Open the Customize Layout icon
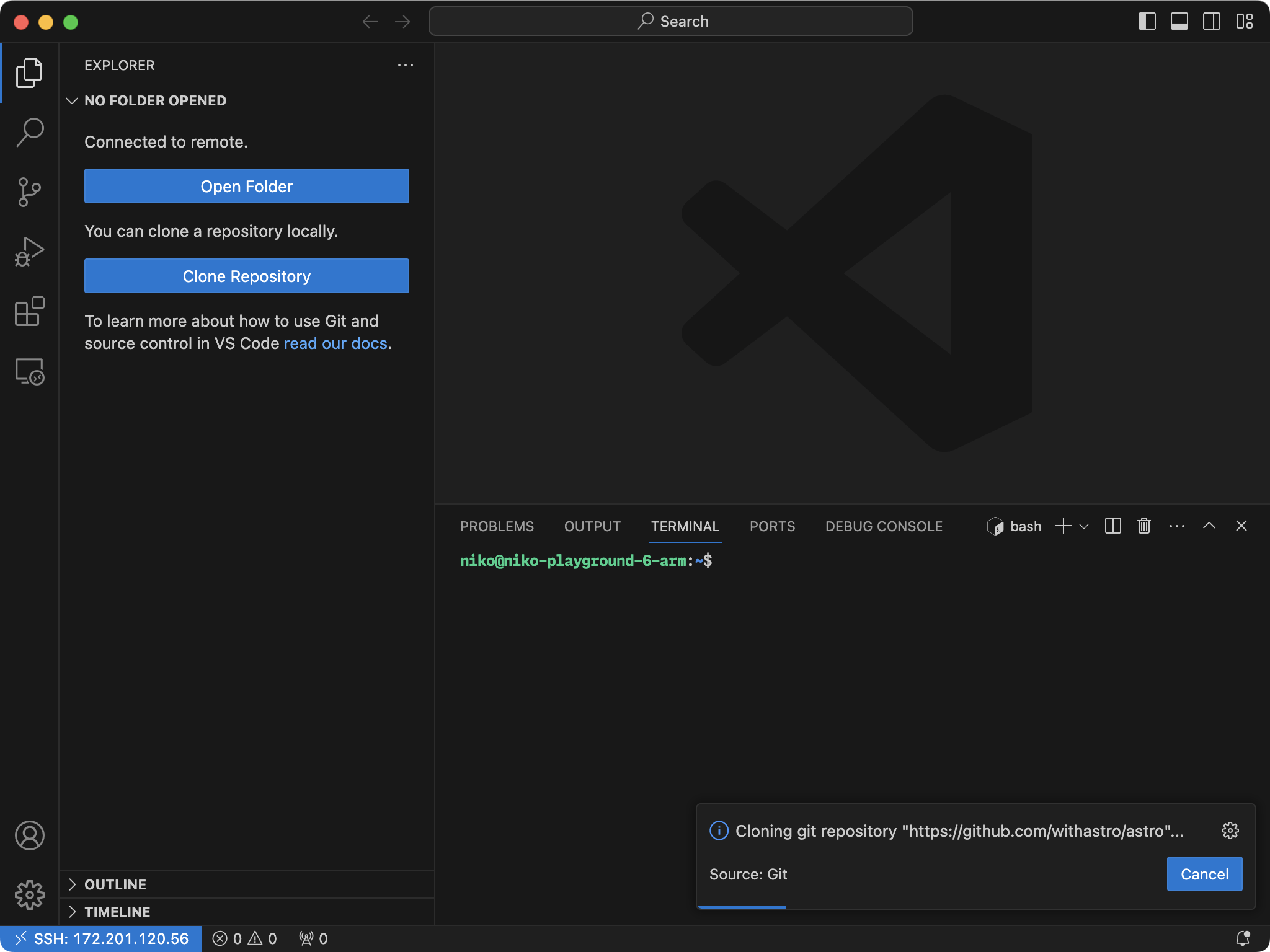Image resolution: width=1270 pixels, height=952 pixels. pyautogui.click(x=1244, y=22)
